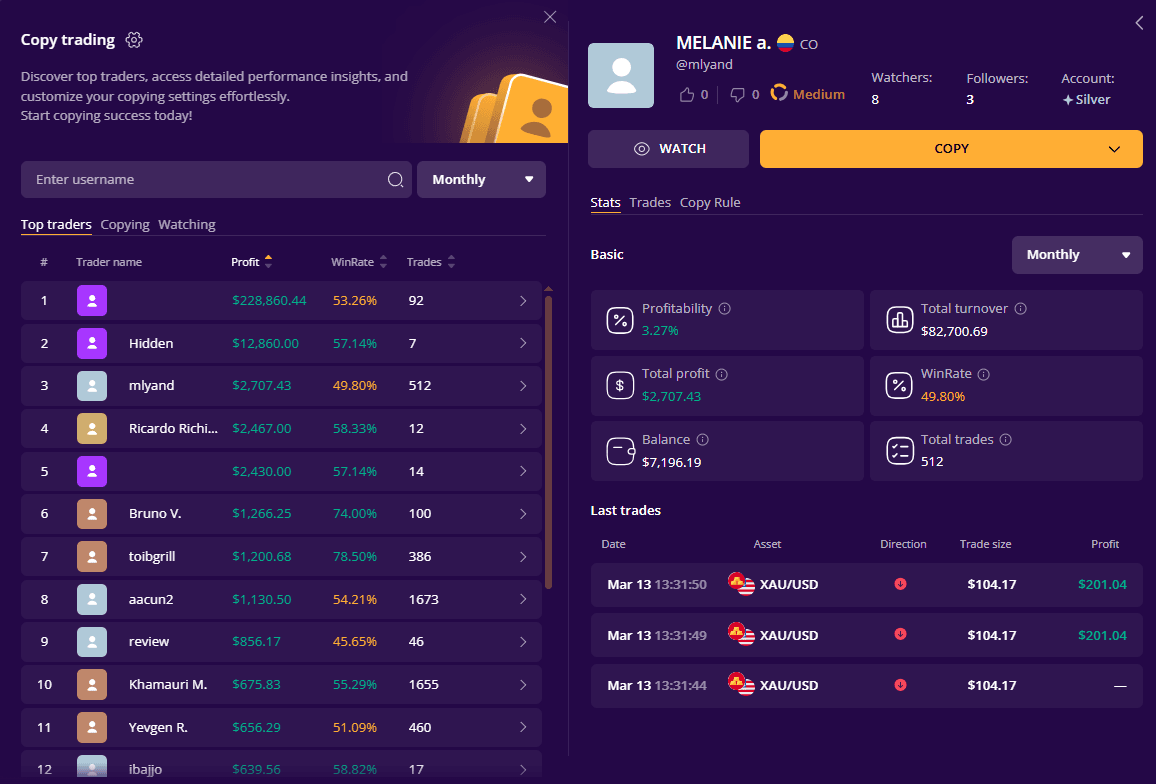
Task: Sort traders by Trades column
Action: pyautogui.click(x=431, y=262)
